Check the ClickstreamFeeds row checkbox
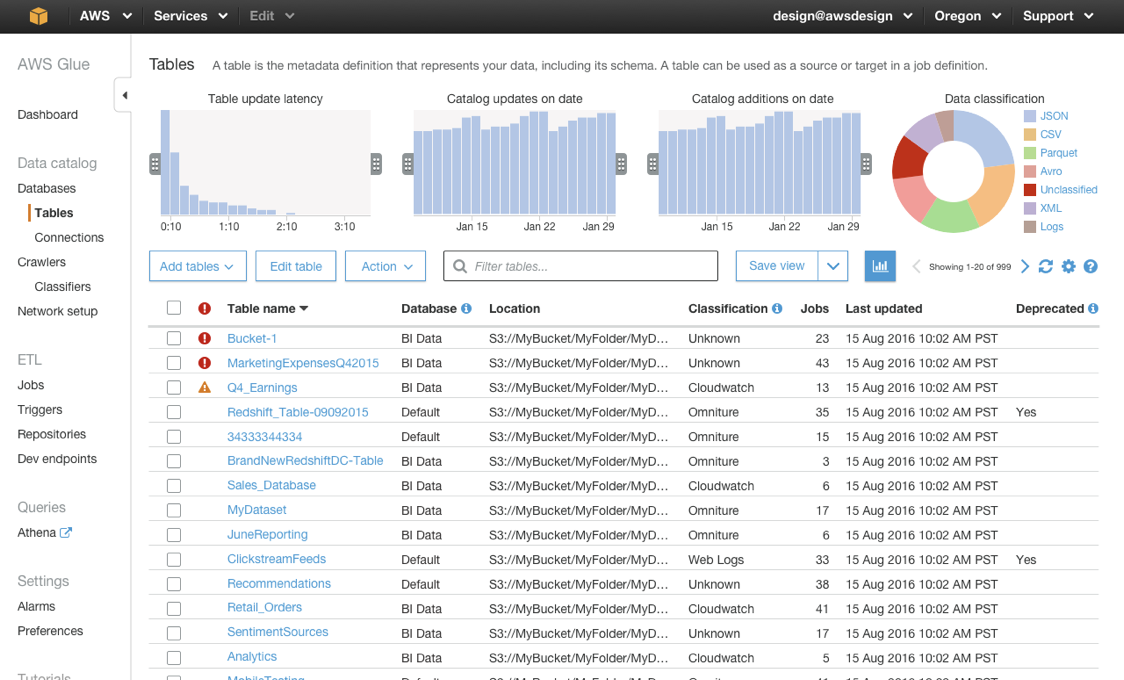 coord(174,560)
